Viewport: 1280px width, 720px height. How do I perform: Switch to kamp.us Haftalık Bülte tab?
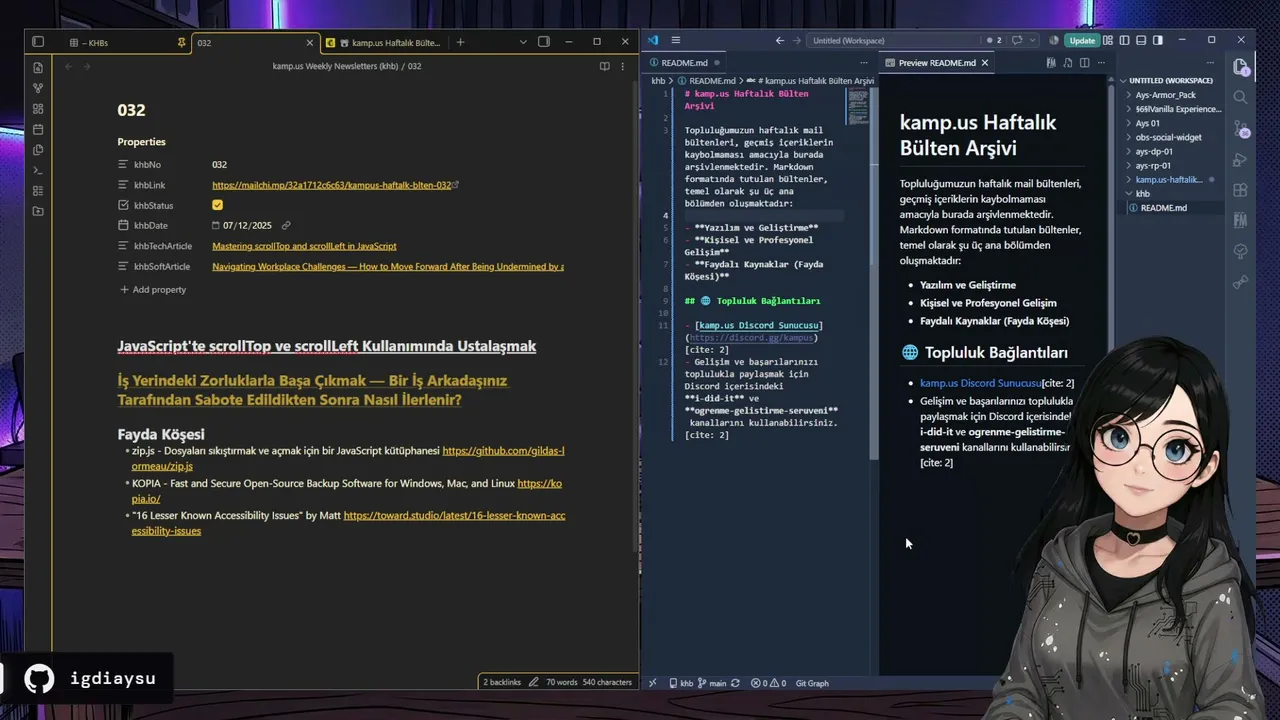(x=386, y=43)
